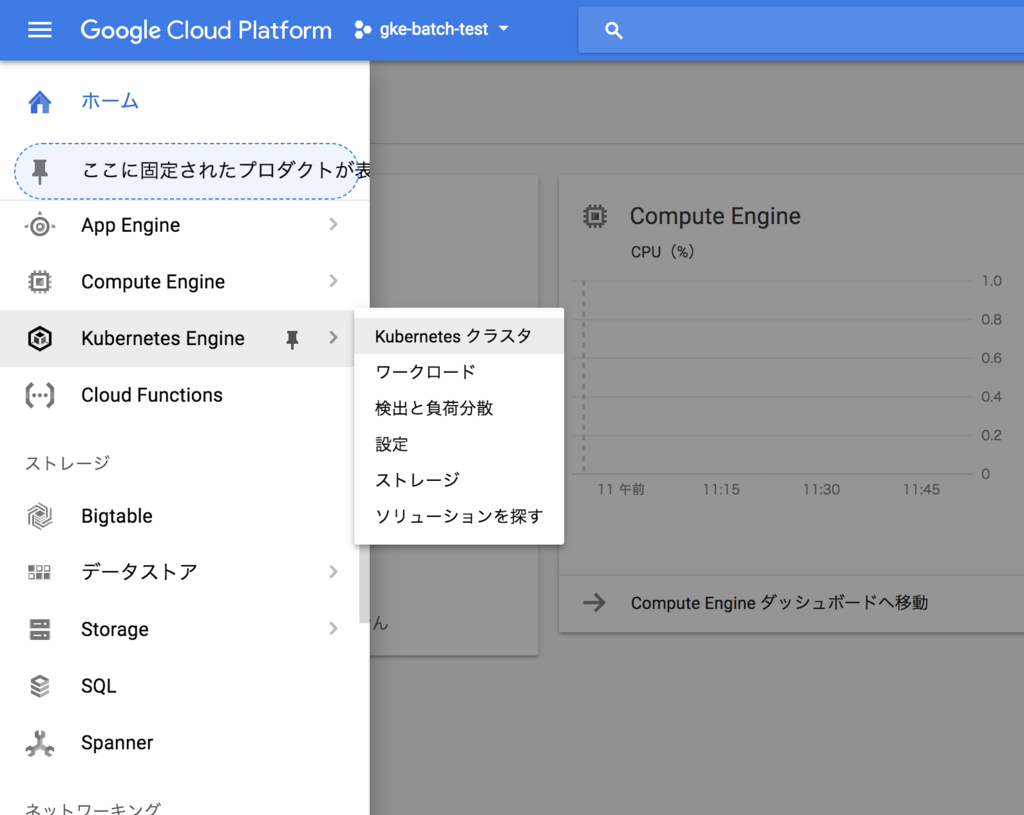Go to ホーム in sidebar

[x=110, y=101]
